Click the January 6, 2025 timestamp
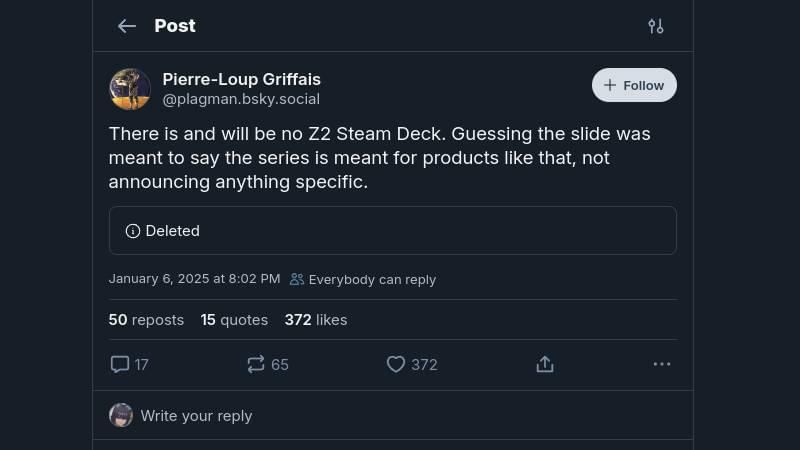This screenshot has width=800, height=450. coord(194,279)
